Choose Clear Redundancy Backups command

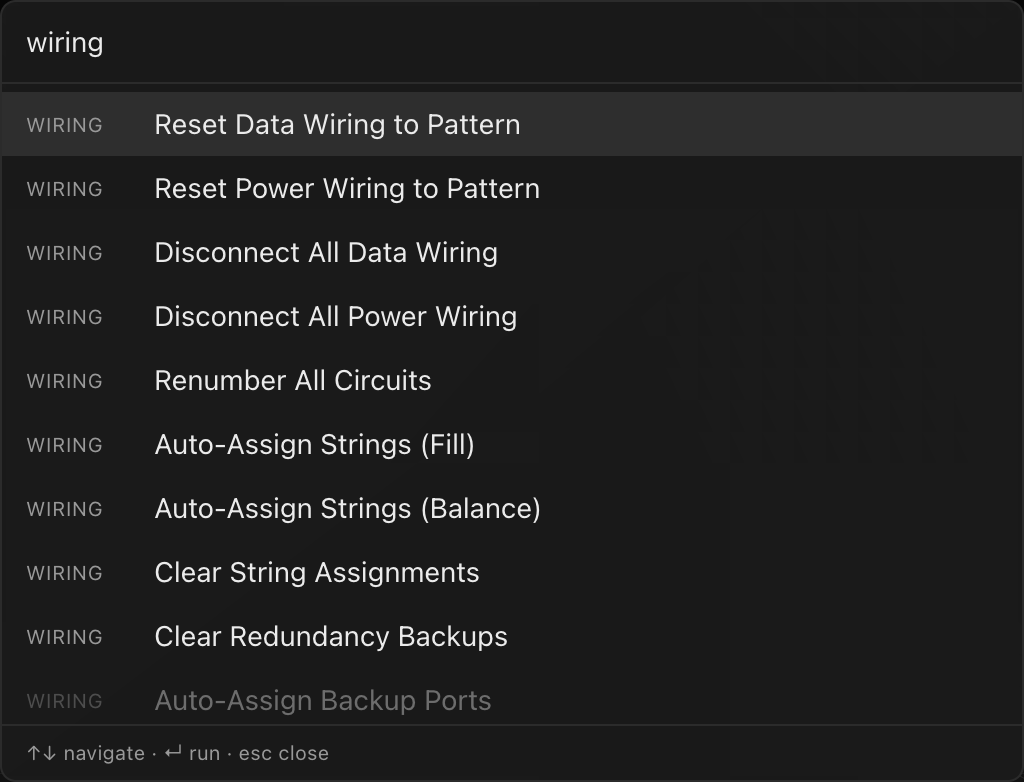click(512, 636)
